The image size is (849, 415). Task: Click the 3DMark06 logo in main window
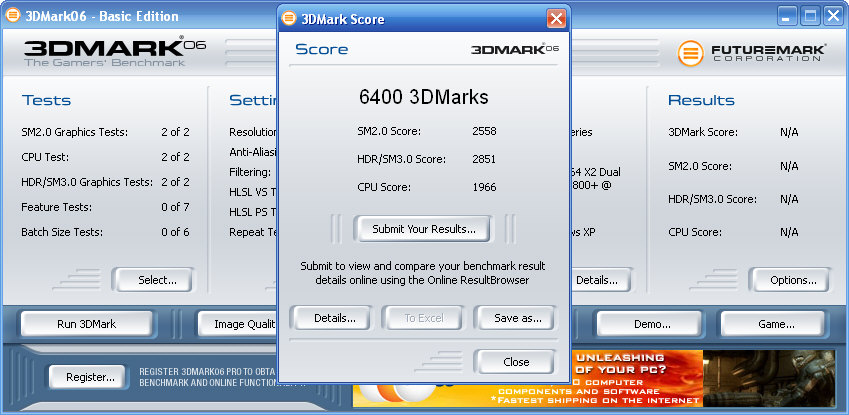pos(114,52)
